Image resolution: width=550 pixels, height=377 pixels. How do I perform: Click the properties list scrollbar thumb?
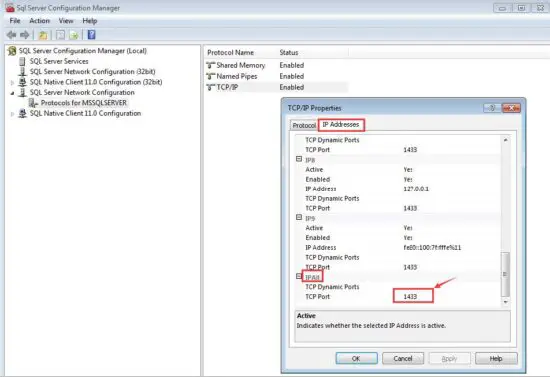click(505, 274)
